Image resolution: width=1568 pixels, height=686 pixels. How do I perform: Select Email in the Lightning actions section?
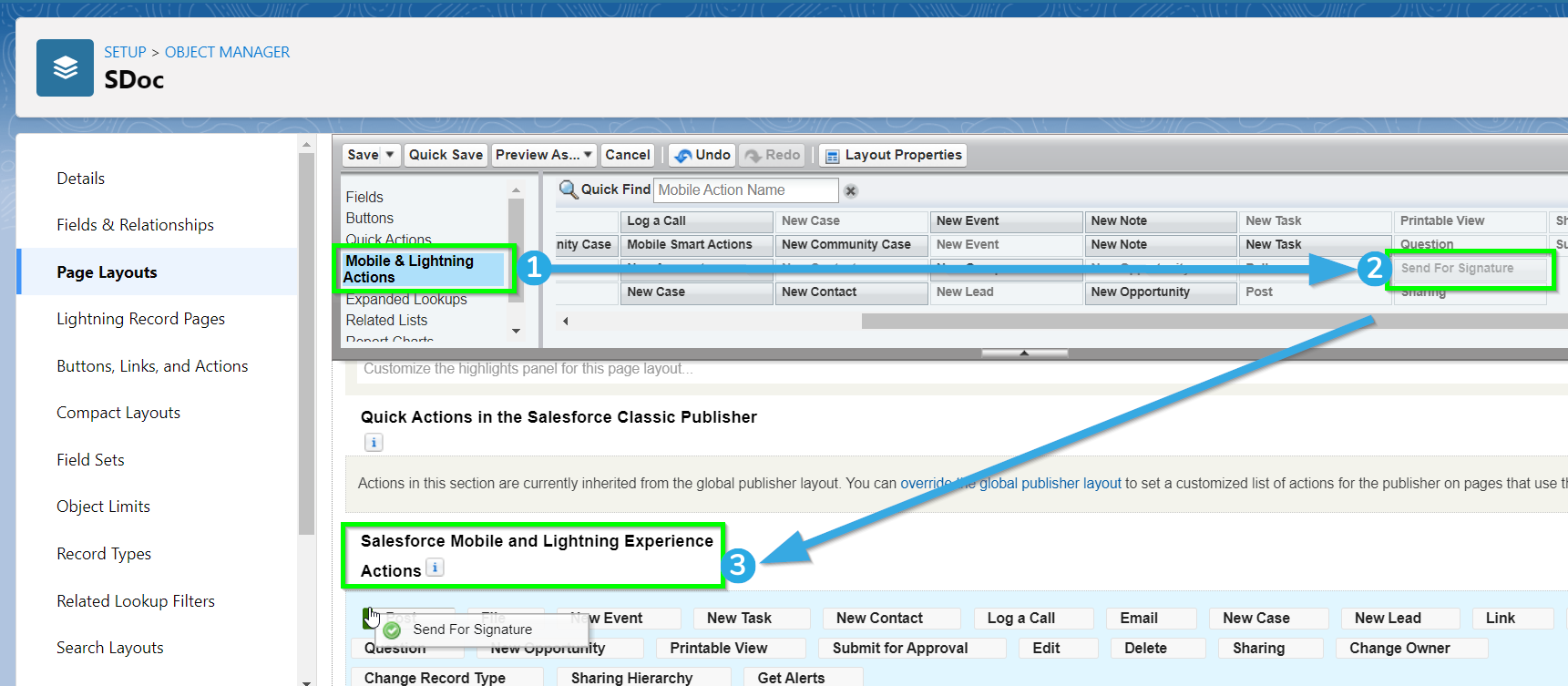(1152, 618)
